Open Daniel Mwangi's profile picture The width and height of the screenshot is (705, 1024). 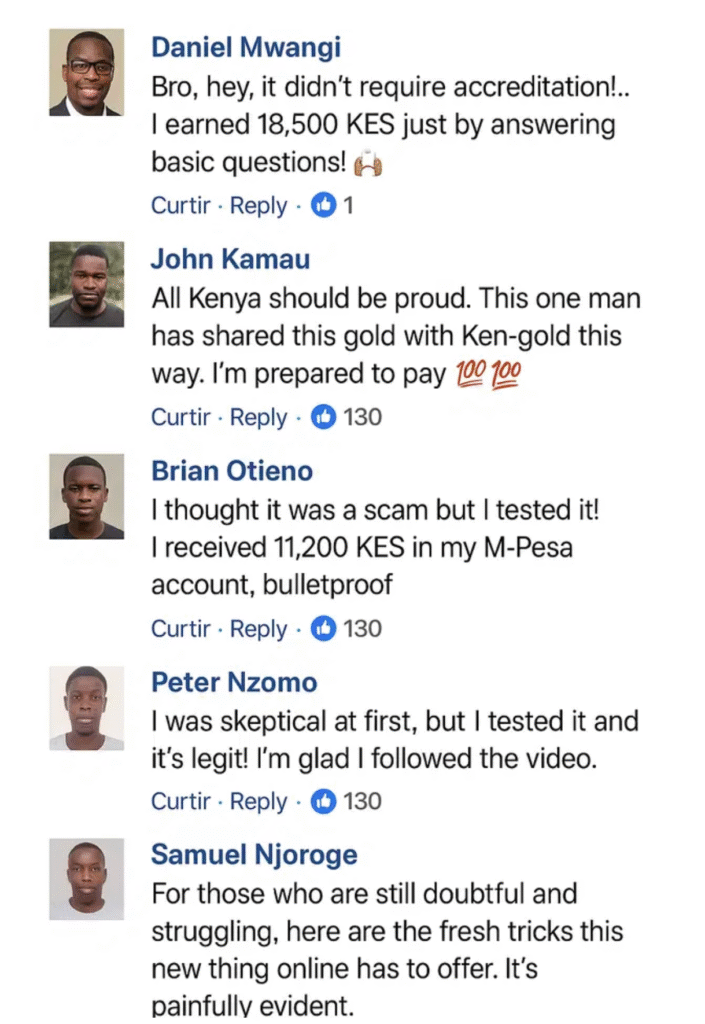pyautogui.click(x=87, y=72)
